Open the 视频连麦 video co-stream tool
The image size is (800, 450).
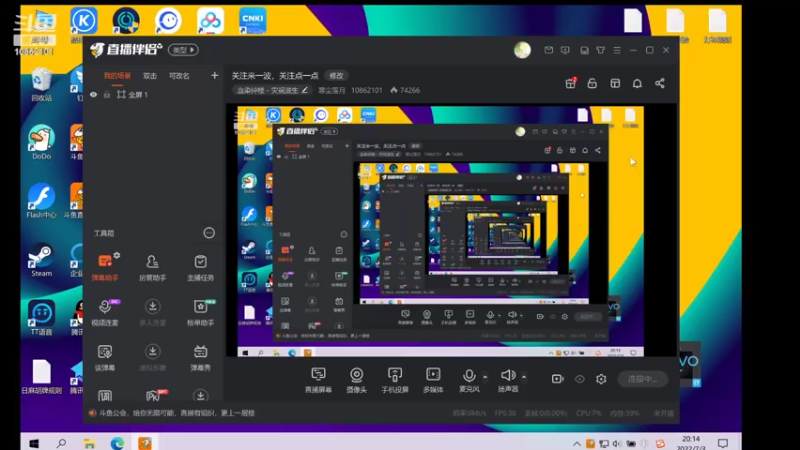(x=105, y=312)
